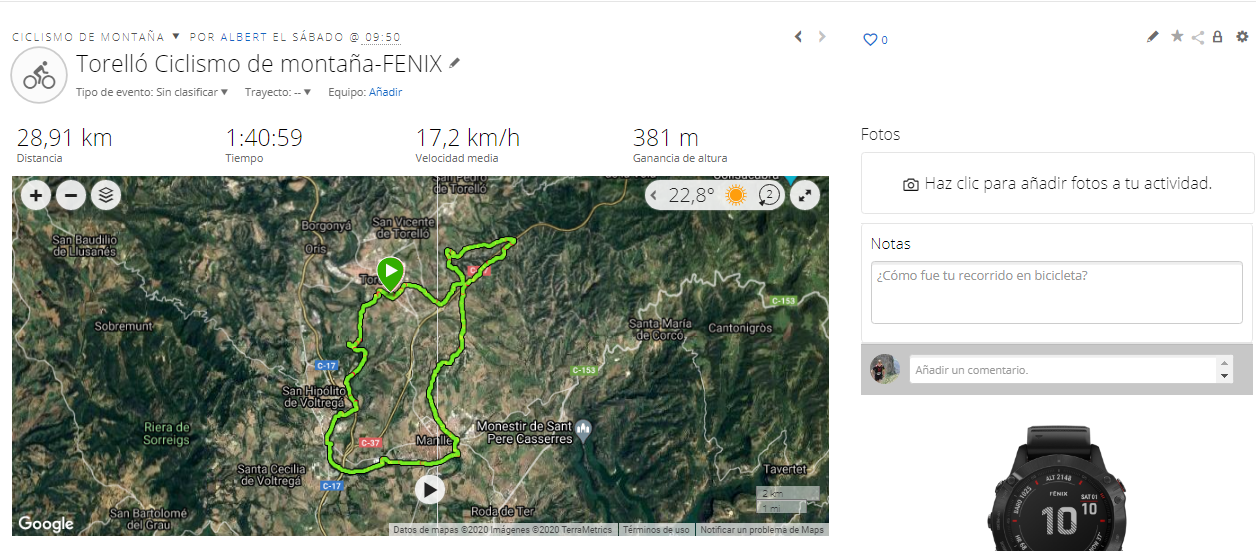This screenshot has width=1256, height=551.
Task: Mark activity as favorite with star
Action: pos(1177,37)
